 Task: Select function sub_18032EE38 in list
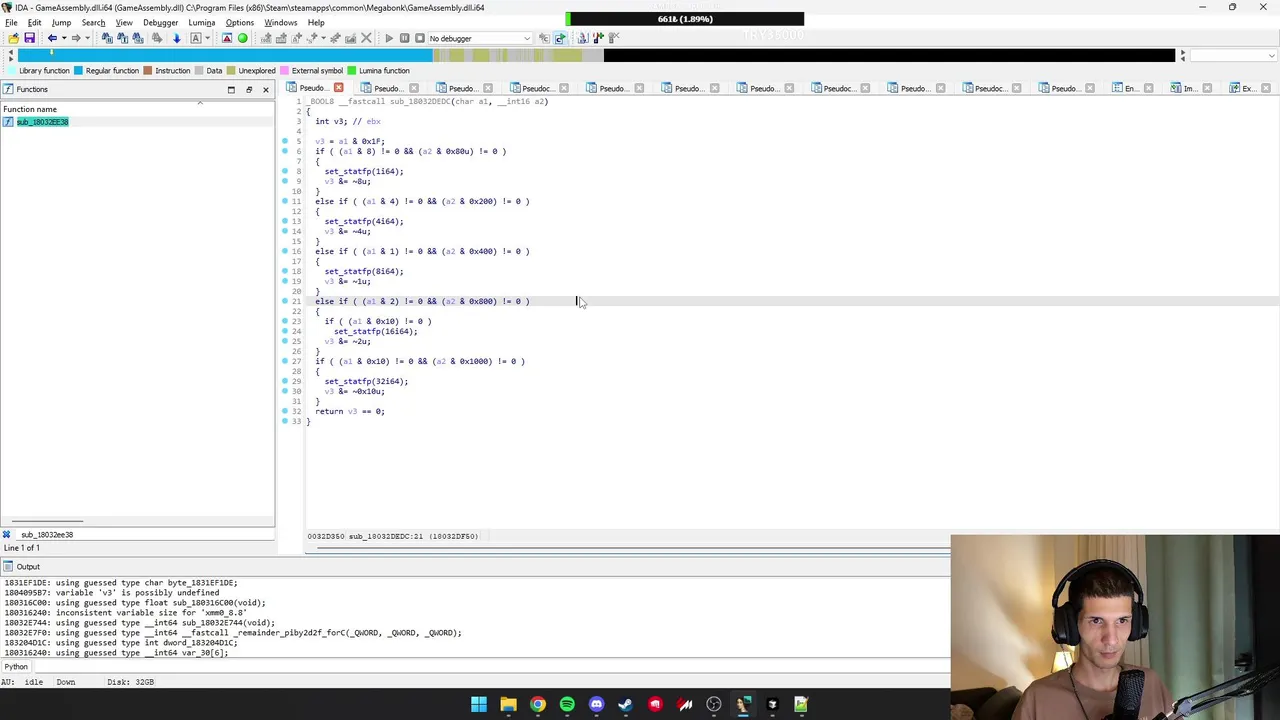point(42,122)
